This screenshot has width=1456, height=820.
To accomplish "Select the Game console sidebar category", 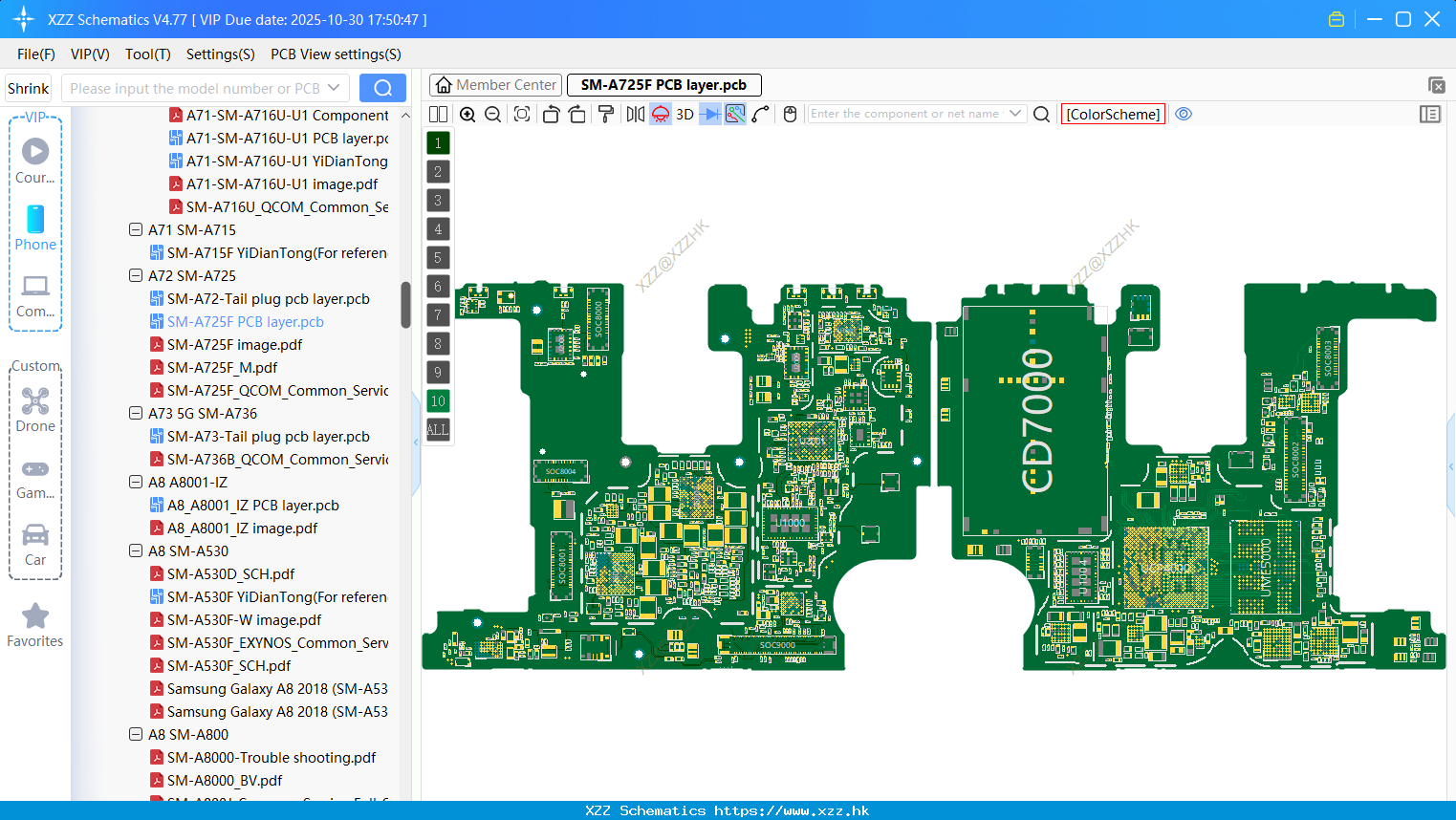I will [35, 478].
